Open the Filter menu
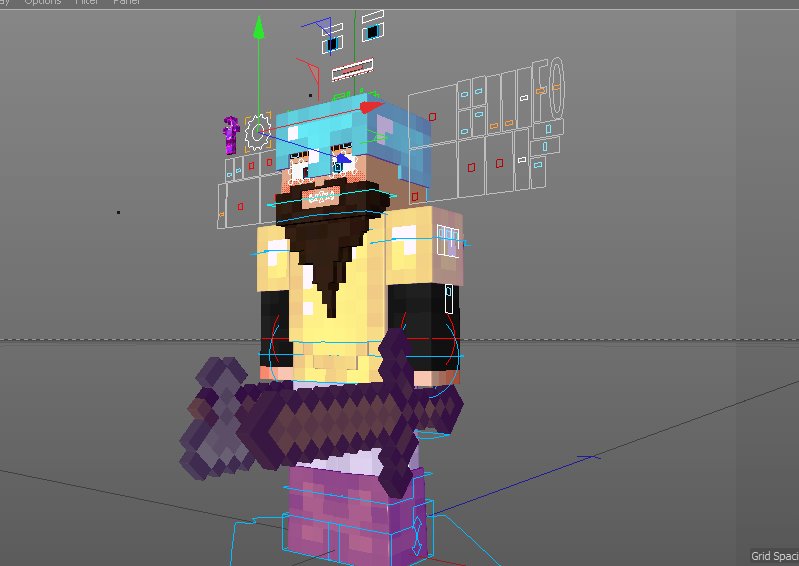The width and height of the screenshot is (799, 566). point(87,3)
